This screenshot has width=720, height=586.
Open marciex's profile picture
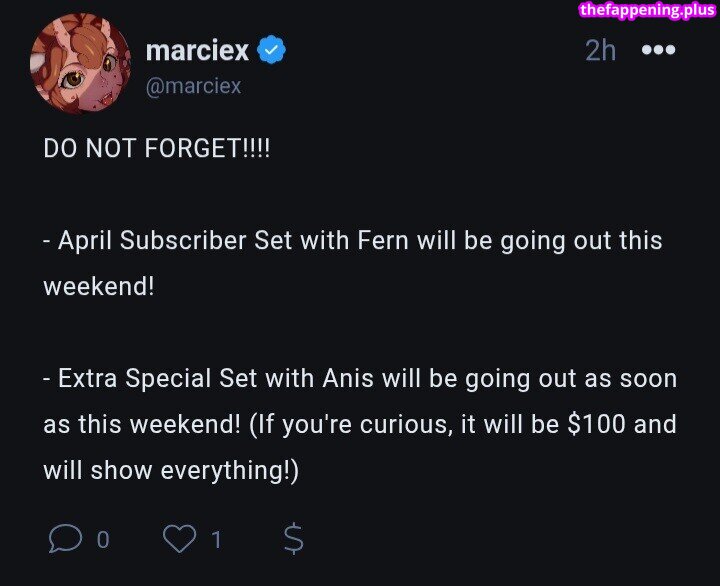click(80, 64)
